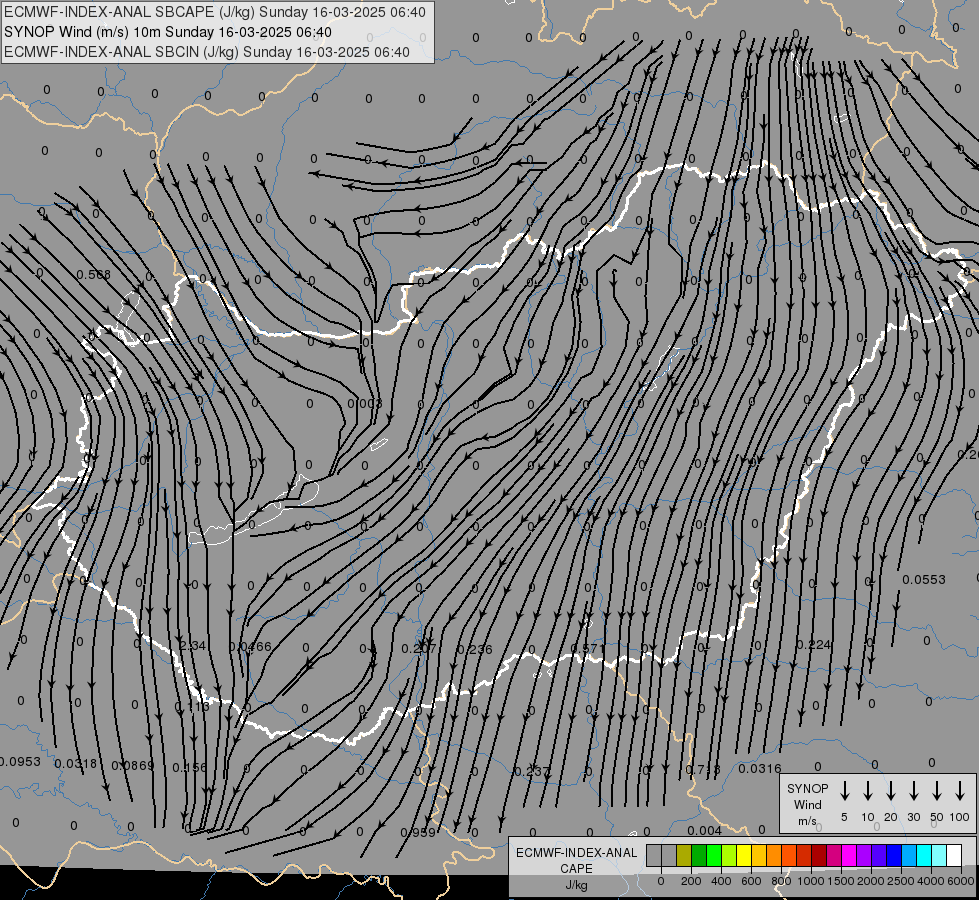979x900 pixels.
Task: Click the 0.959 value label
Action: pos(418,833)
